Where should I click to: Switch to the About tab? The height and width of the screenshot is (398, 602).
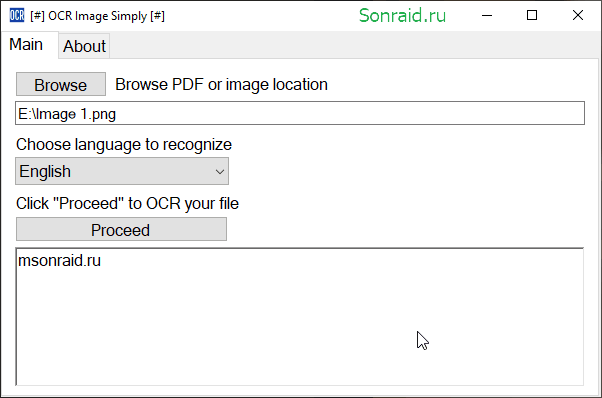84,46
